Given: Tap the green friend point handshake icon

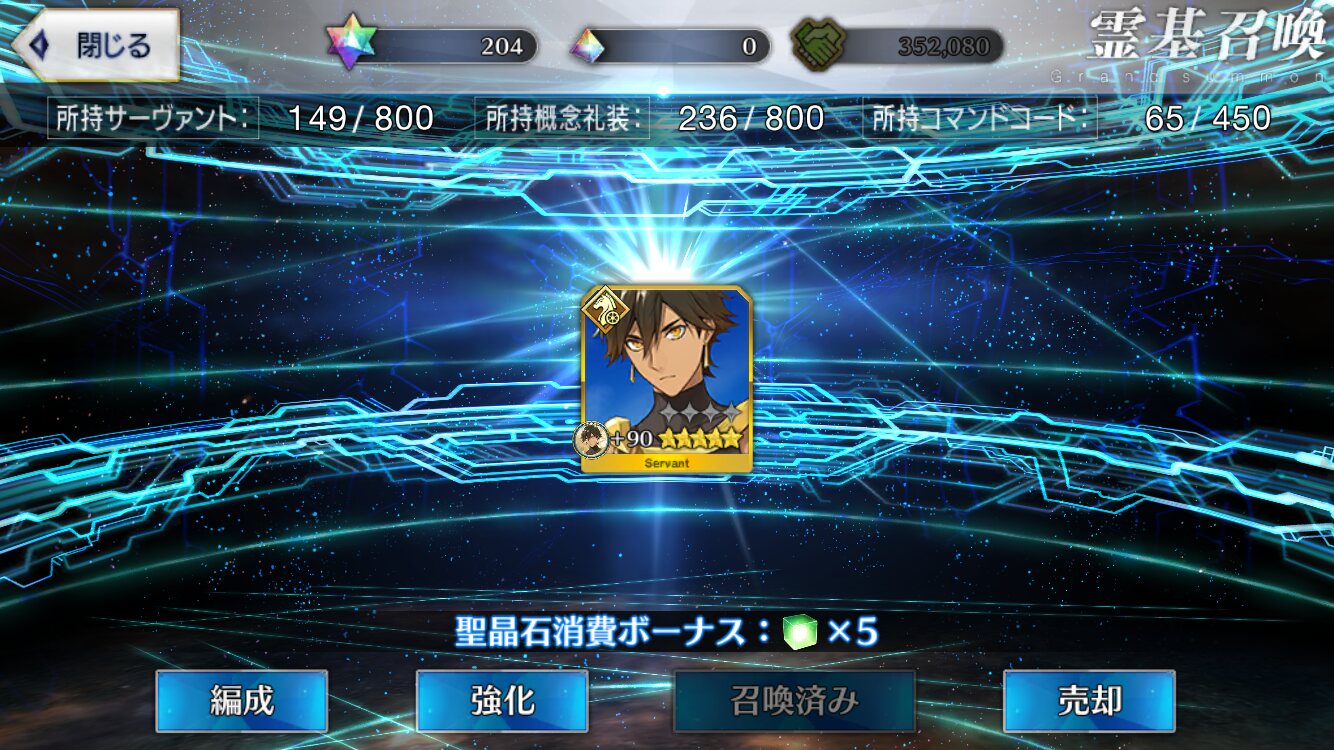Looking at the screenshot, I should pos(817,45).
